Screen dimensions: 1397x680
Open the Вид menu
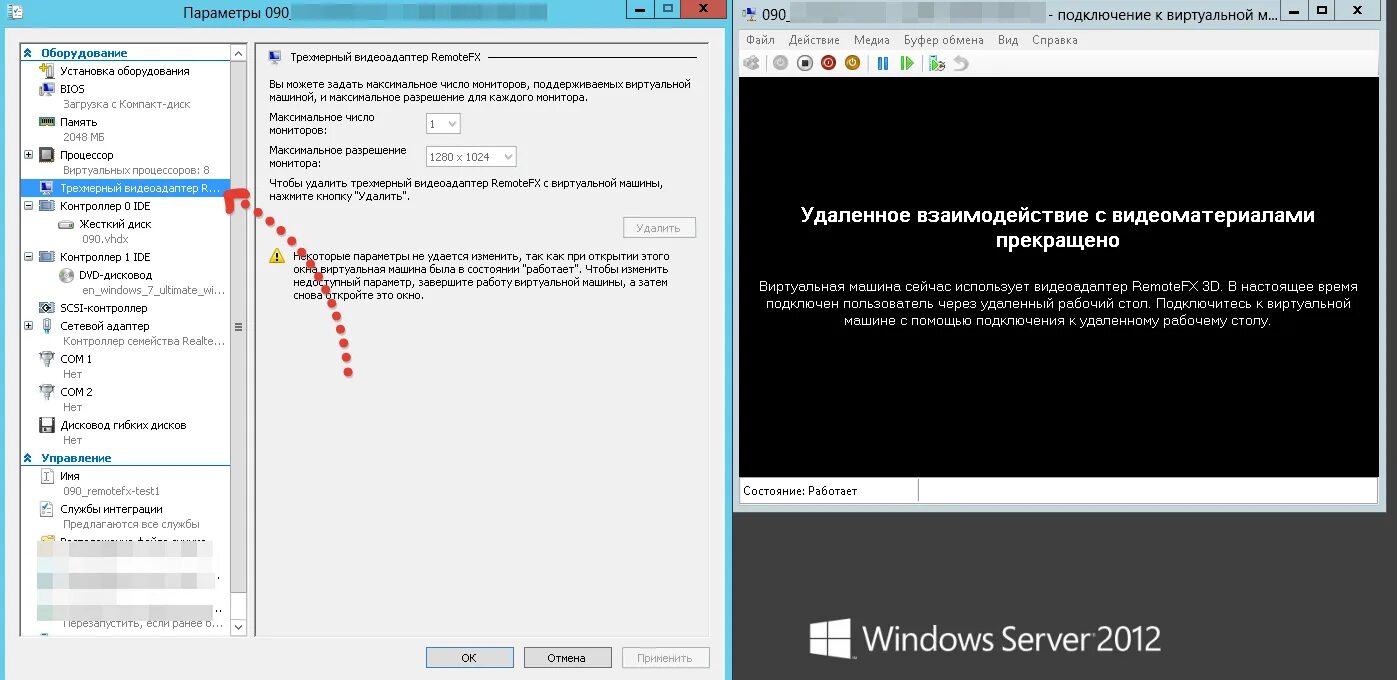pos(1008,40)
